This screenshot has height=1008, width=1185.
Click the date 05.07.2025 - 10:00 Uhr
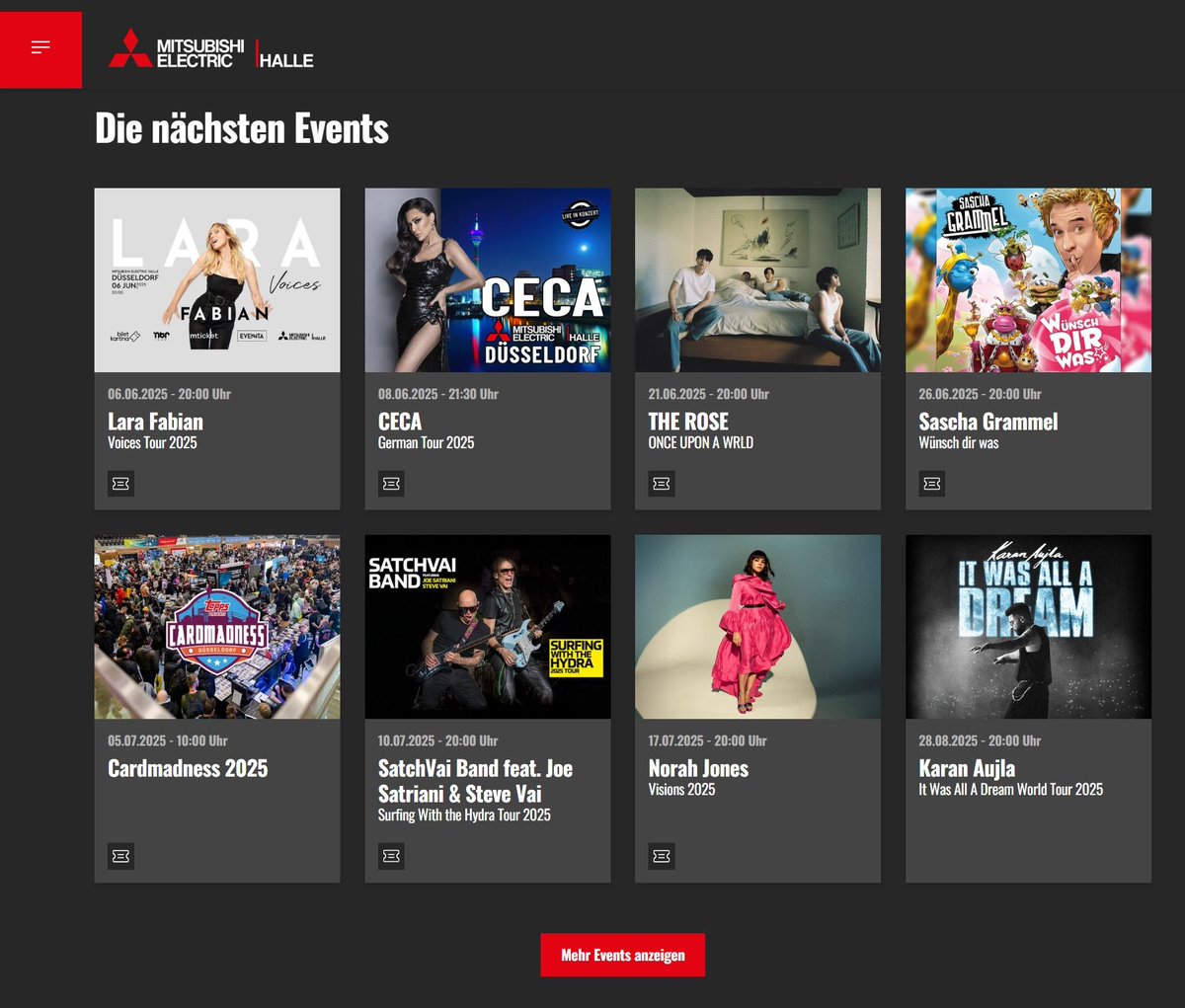point(168,740)
